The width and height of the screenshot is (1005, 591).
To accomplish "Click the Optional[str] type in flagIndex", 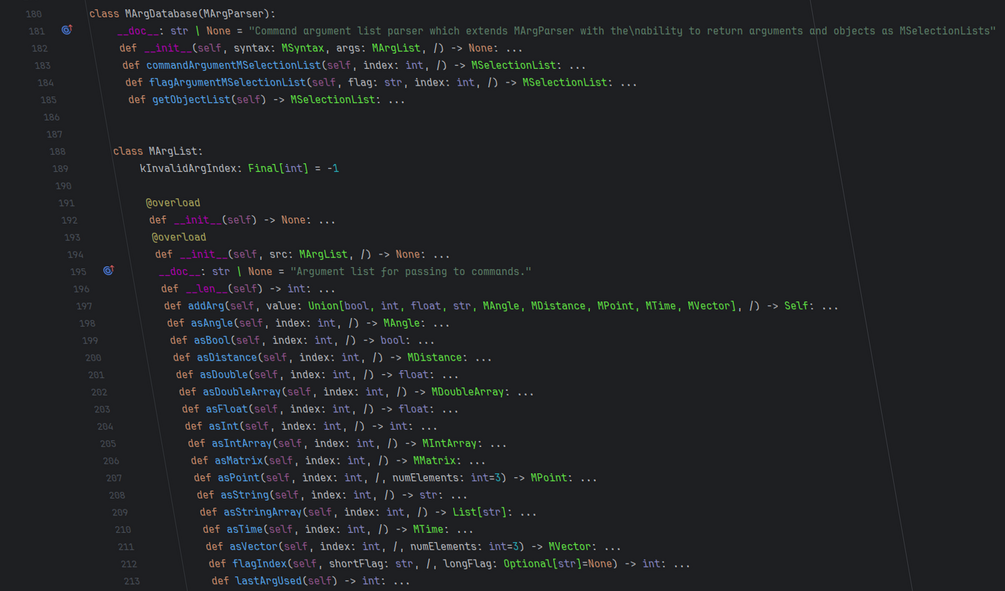I will point(543,565).
